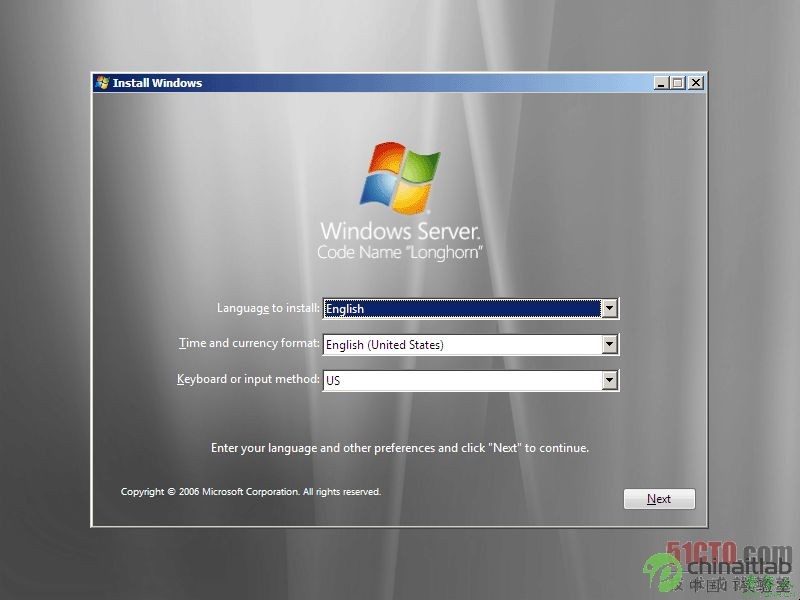Minimize the Install Windows dialog
The height and width of the screenshot is (600, 800).
(x=661, y=83)
